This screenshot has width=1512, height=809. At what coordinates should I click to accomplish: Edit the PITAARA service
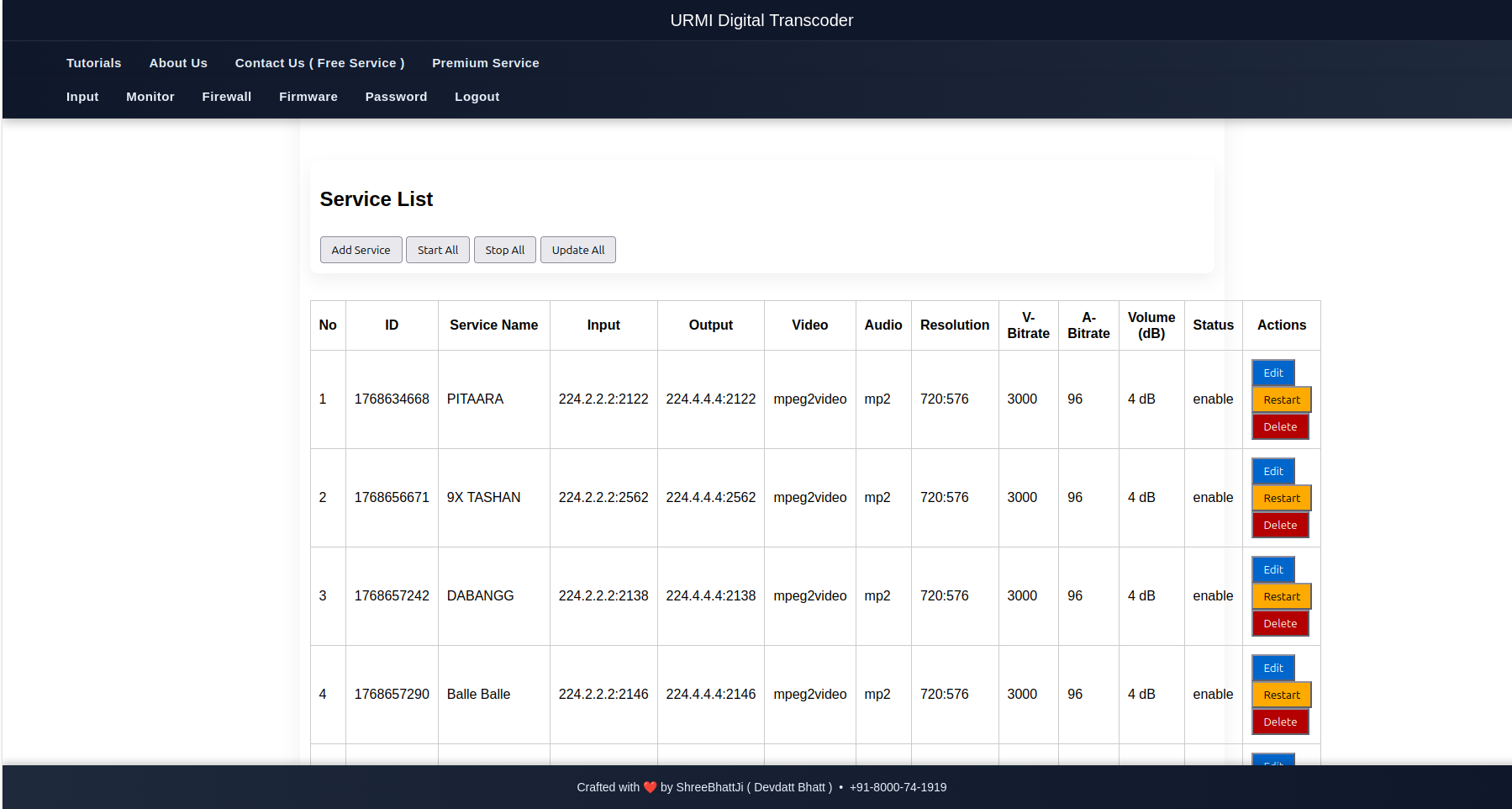click(1272, 373)
